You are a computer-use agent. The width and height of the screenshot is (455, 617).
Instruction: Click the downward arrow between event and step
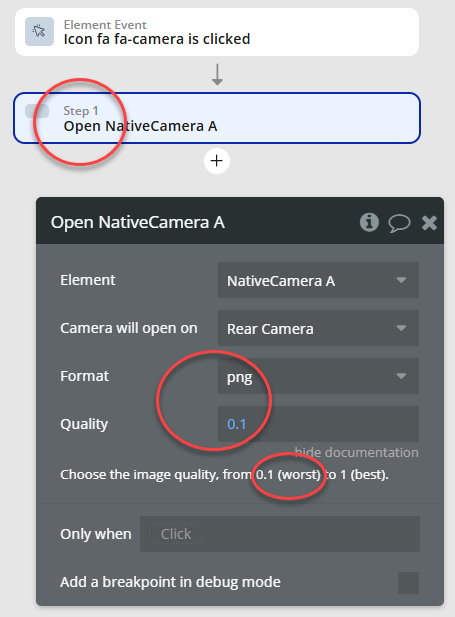click(x=217, y=75)
